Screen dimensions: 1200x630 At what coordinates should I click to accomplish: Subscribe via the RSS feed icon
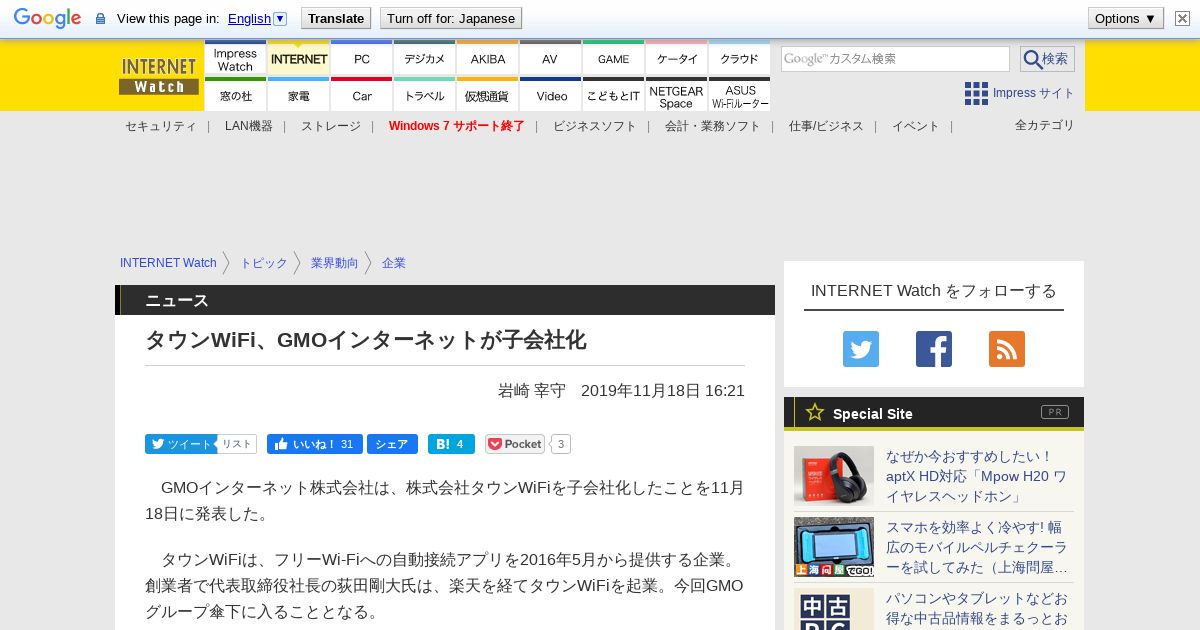(x=1007, y=349)
